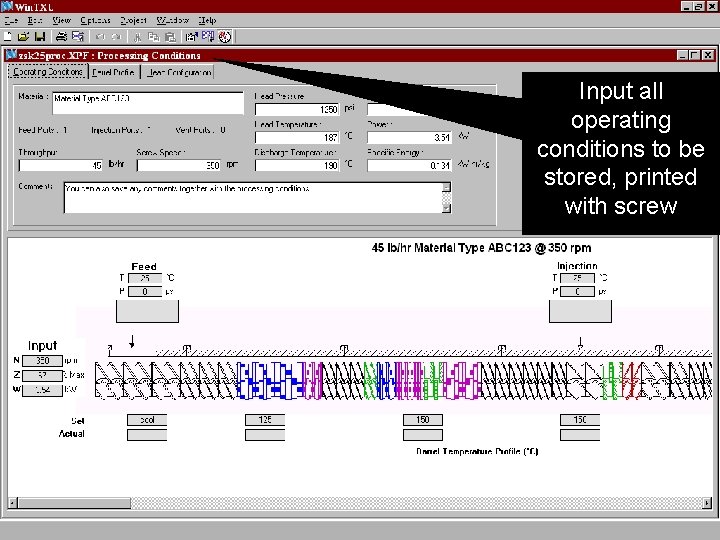The image size is (720, 540).
Task: Switch to the Barrel Profile tab
Action: pyautogui.click(x=113, y=73)
